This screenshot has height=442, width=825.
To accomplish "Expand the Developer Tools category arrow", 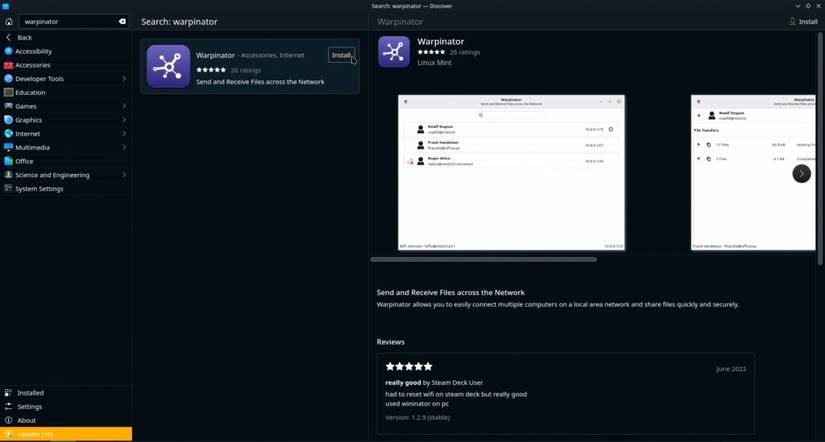I will coord(124,78).
